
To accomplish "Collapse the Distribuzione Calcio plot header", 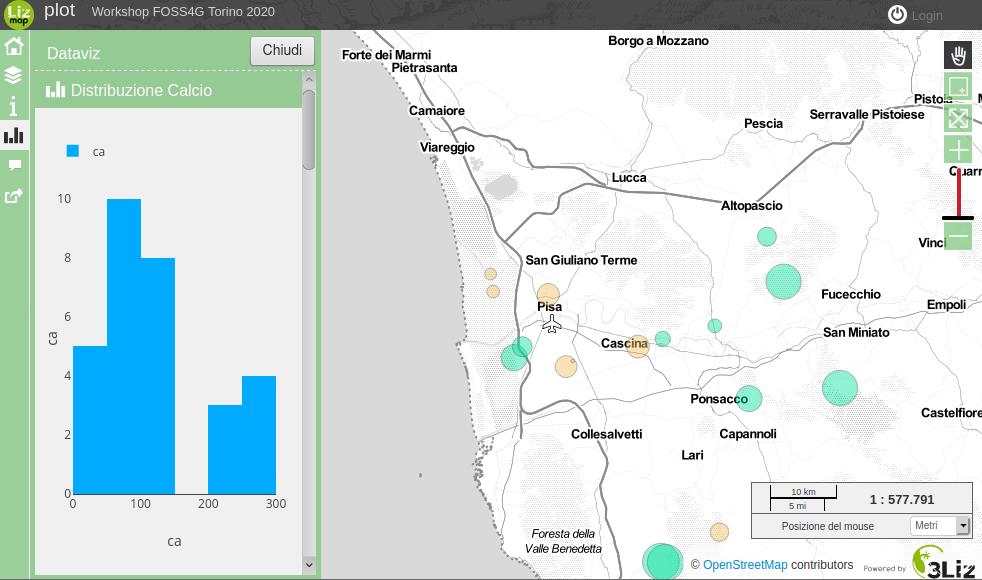I will tap(140, 91).
